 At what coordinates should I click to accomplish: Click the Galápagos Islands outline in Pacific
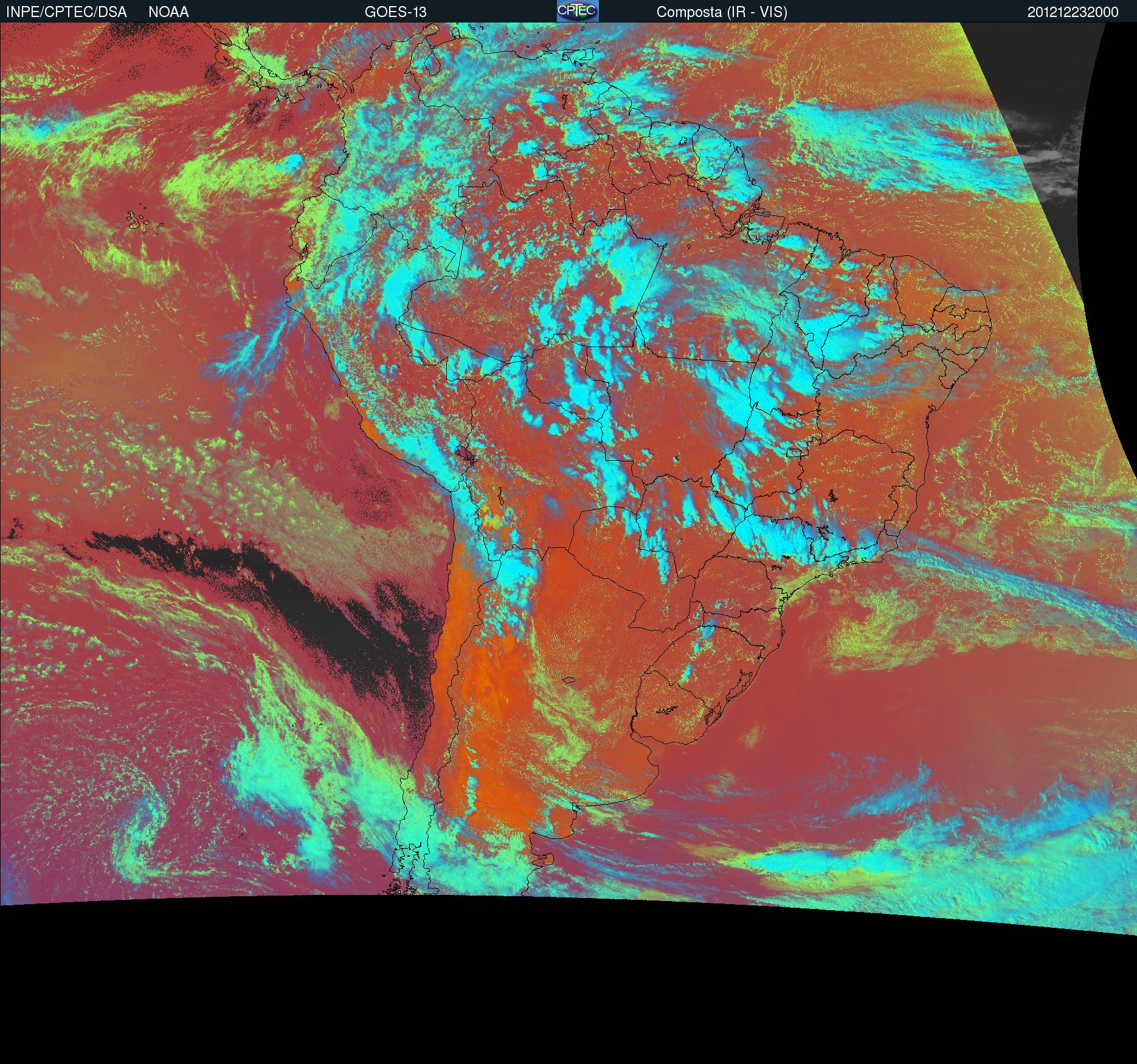143,221
